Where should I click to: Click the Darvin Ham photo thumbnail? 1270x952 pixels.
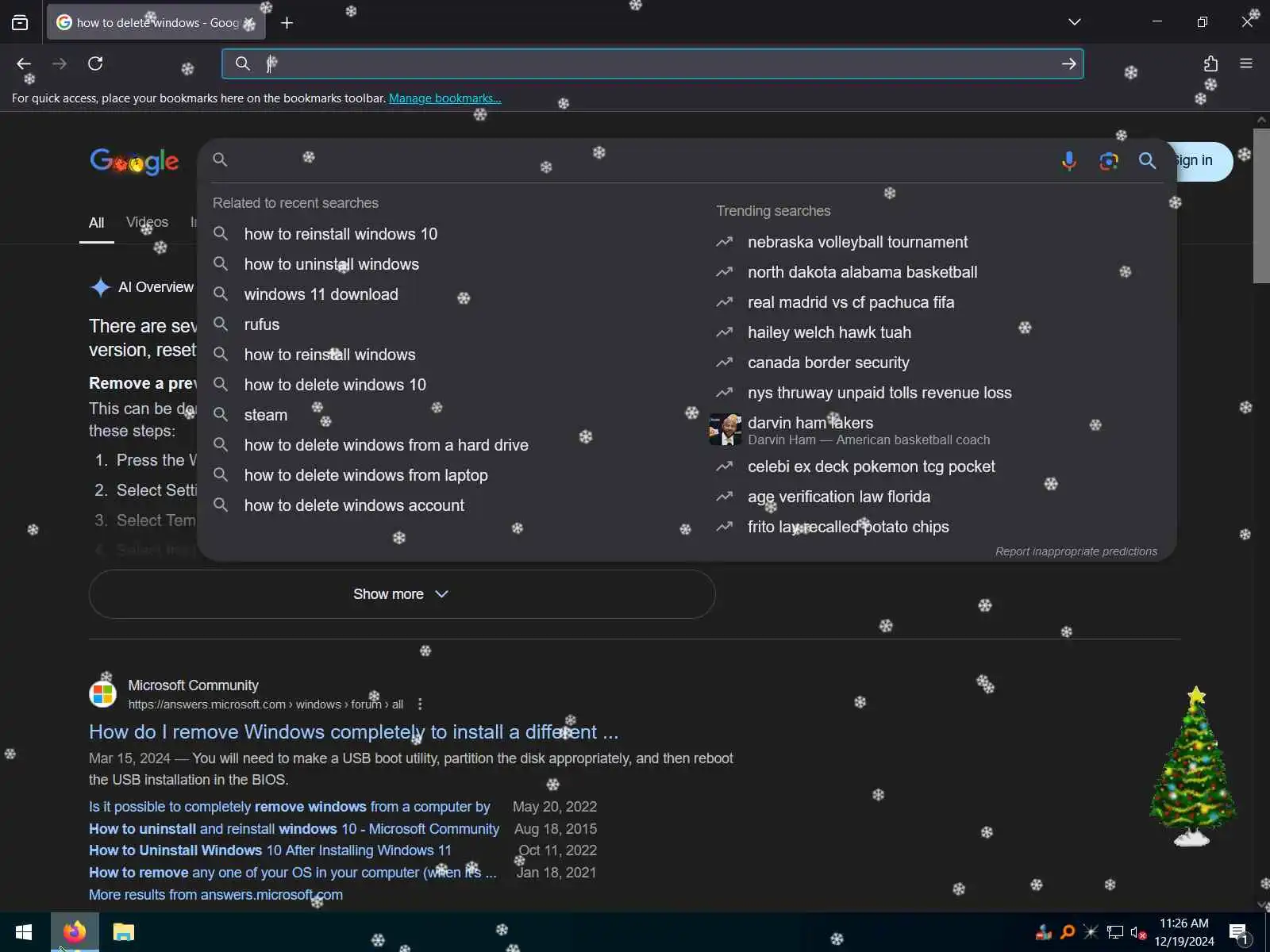[x=725, y=430]
